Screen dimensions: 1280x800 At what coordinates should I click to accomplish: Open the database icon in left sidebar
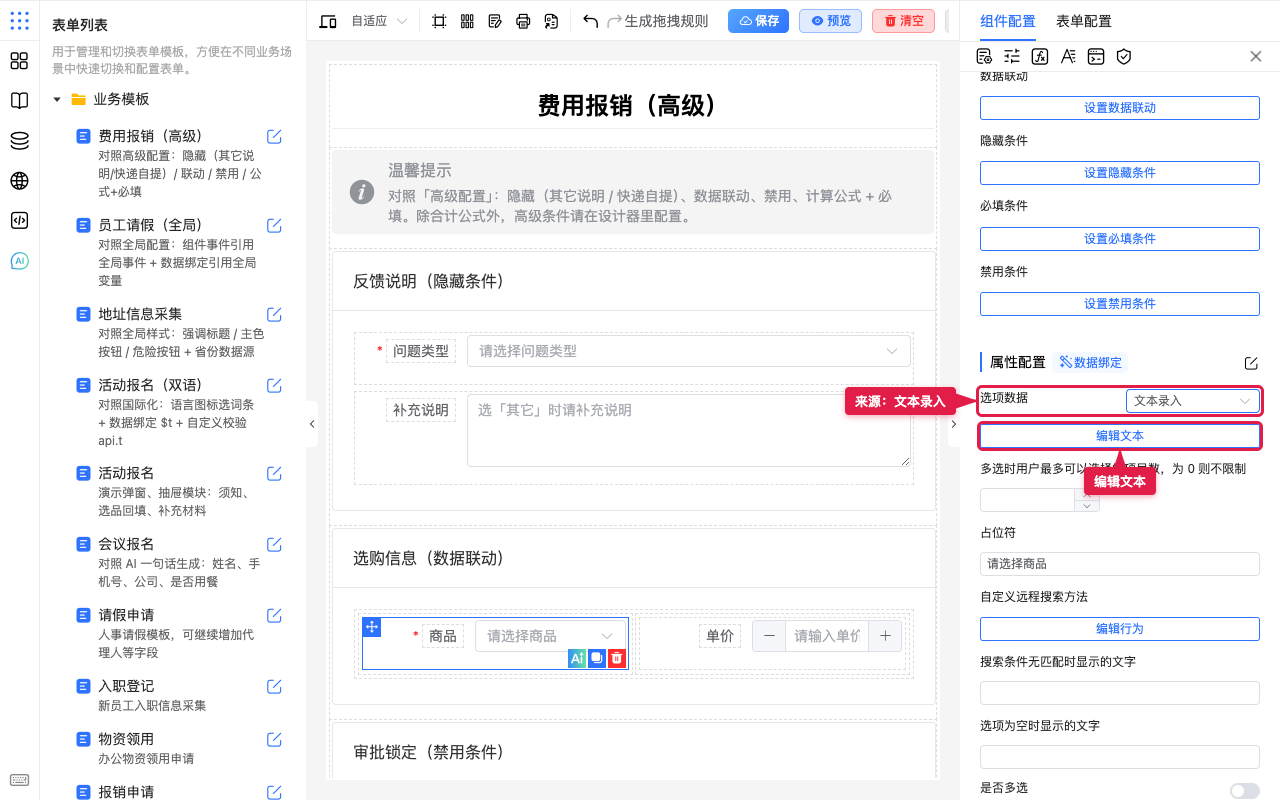coord(19,141)
